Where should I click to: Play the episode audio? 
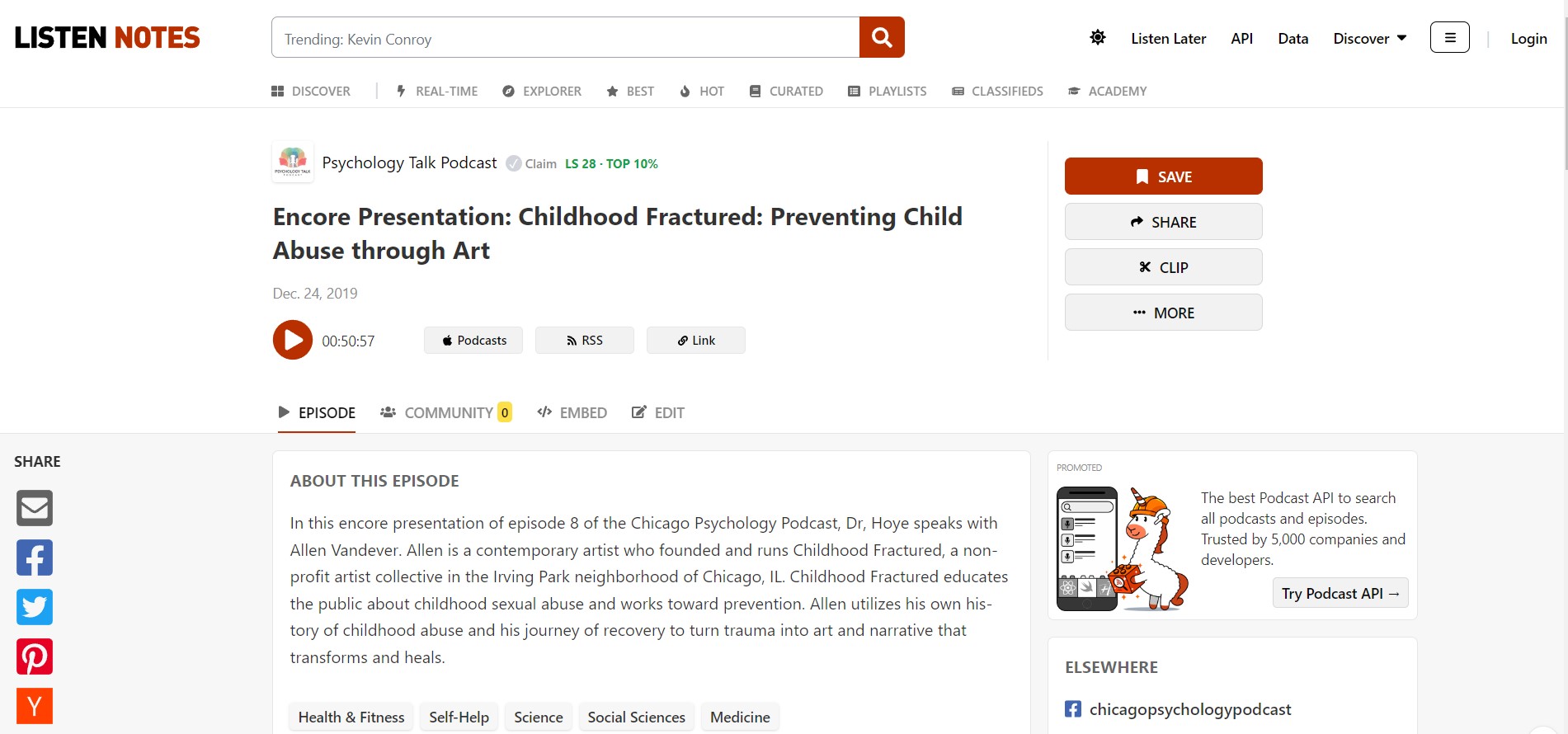tap(293, 340)
